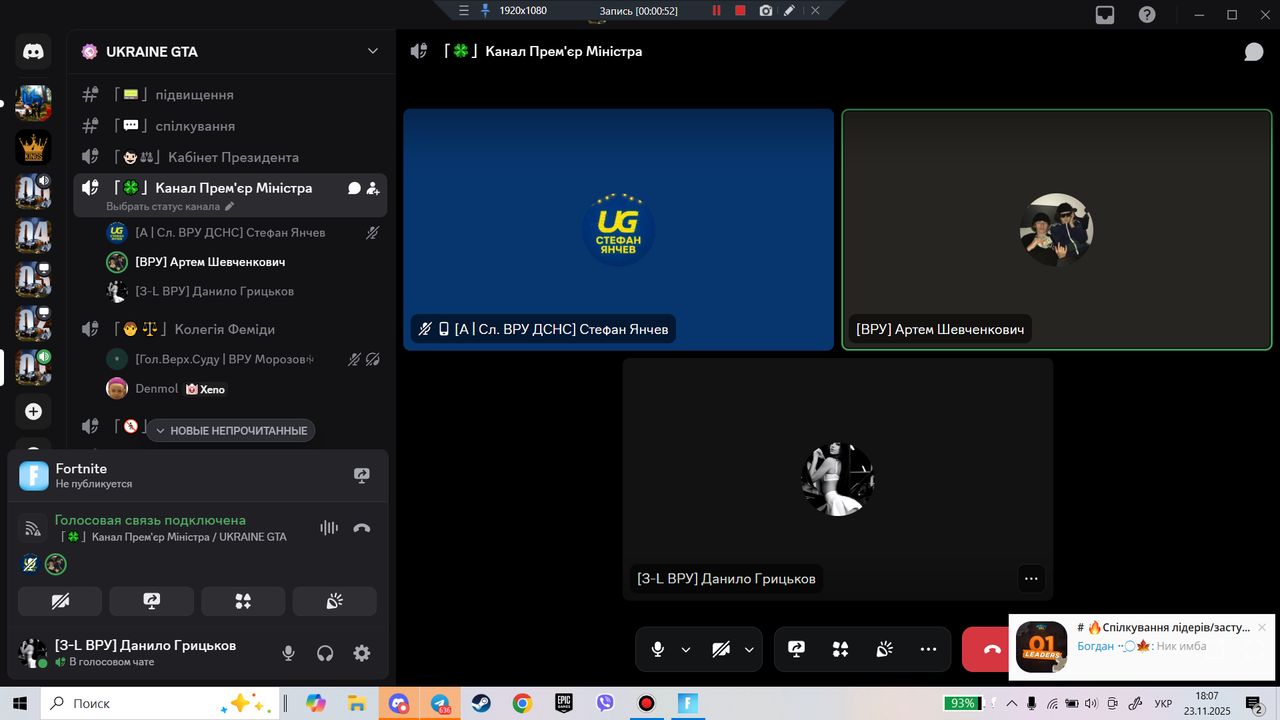Open screen share button in left voice panel

[151, 601]
